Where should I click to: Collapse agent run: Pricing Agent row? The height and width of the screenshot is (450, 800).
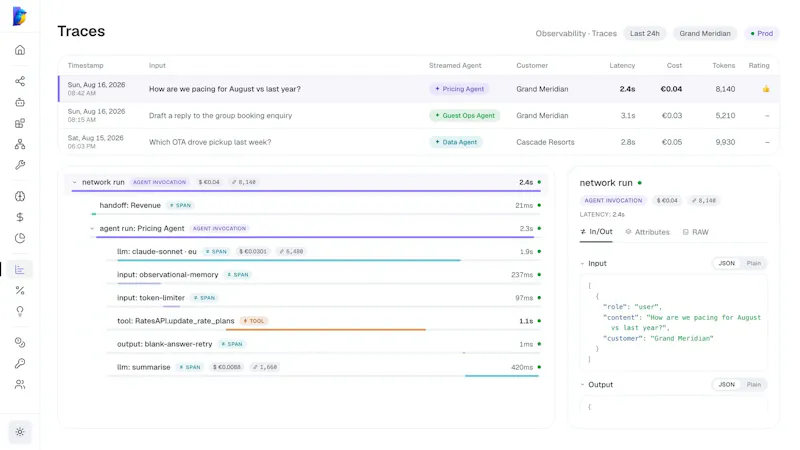click(92, 229)
